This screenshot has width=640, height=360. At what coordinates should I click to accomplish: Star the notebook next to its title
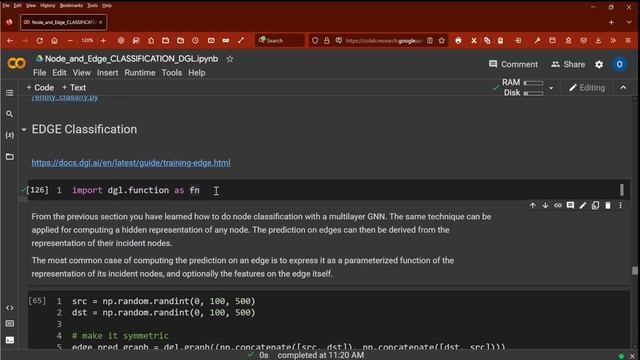(x=230, y=59)
